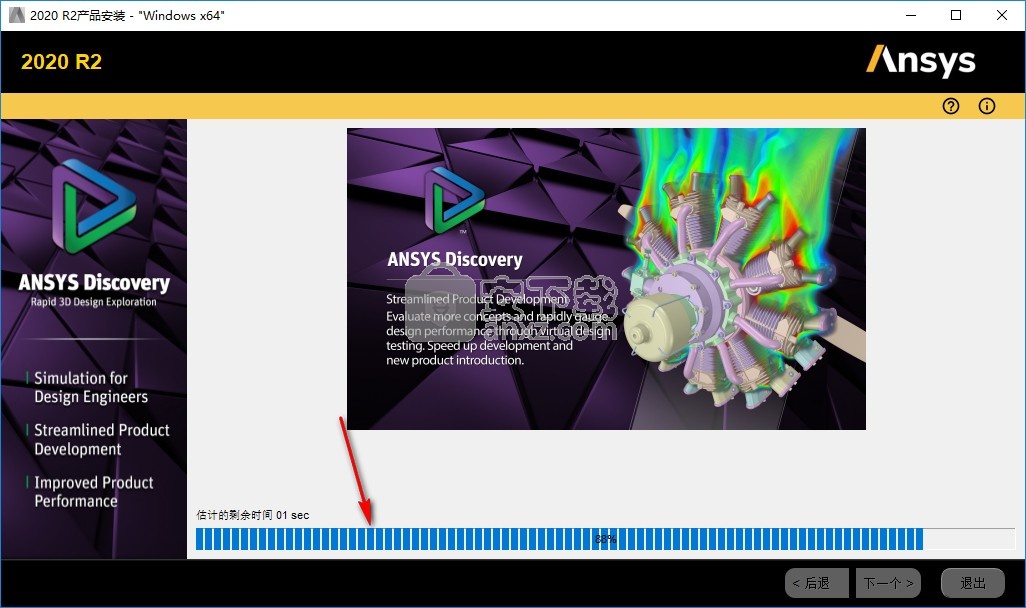This screenshot has width=1026, height=608.
Task: Close the installer window
Action: point(1002,15)
